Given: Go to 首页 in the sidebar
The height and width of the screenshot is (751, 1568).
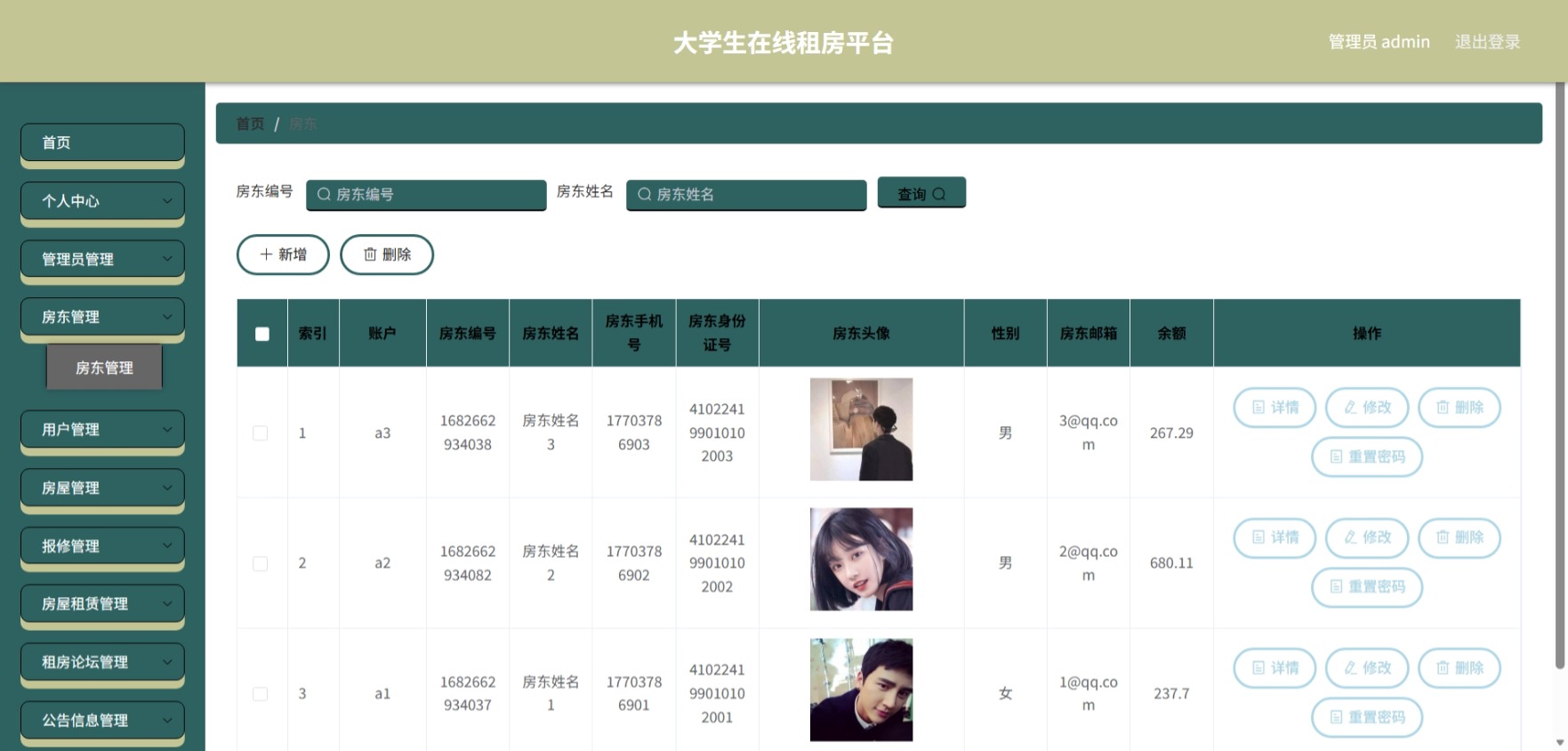Looking at the screenshot, I should point(102,142).
